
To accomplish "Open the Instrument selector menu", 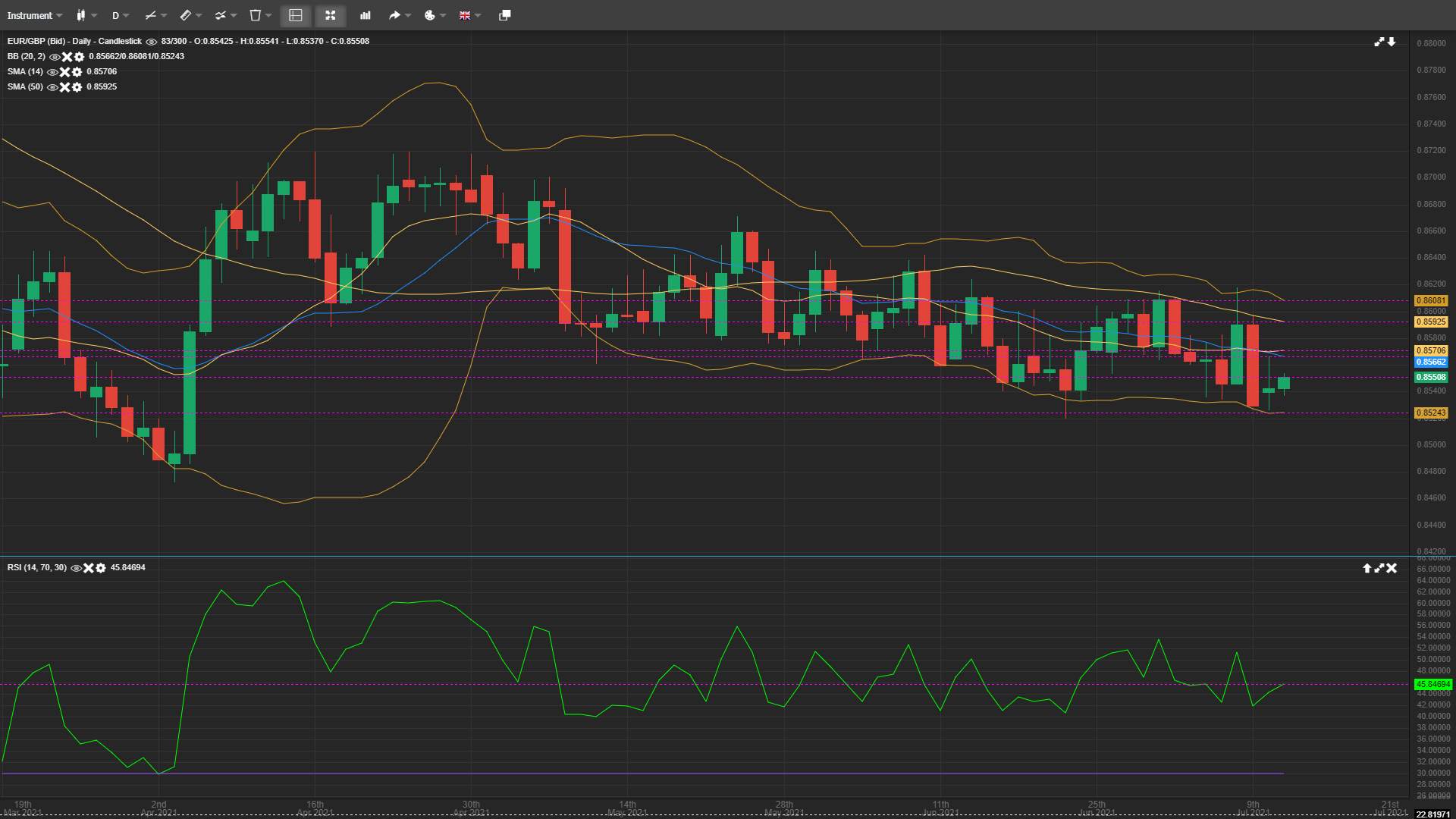I will click(34, 15).
